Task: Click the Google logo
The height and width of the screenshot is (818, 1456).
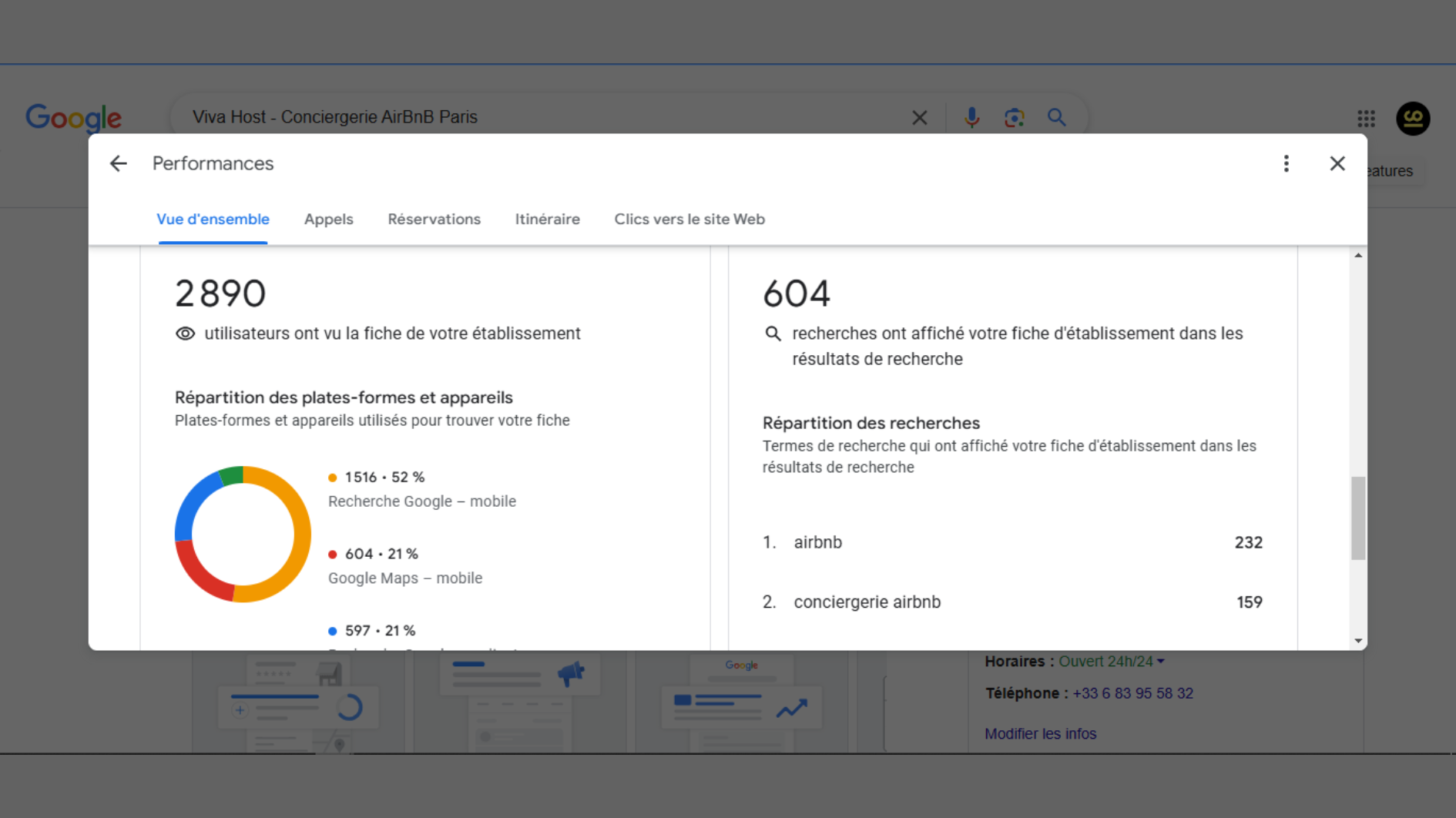Action: (x=73, y=119)
